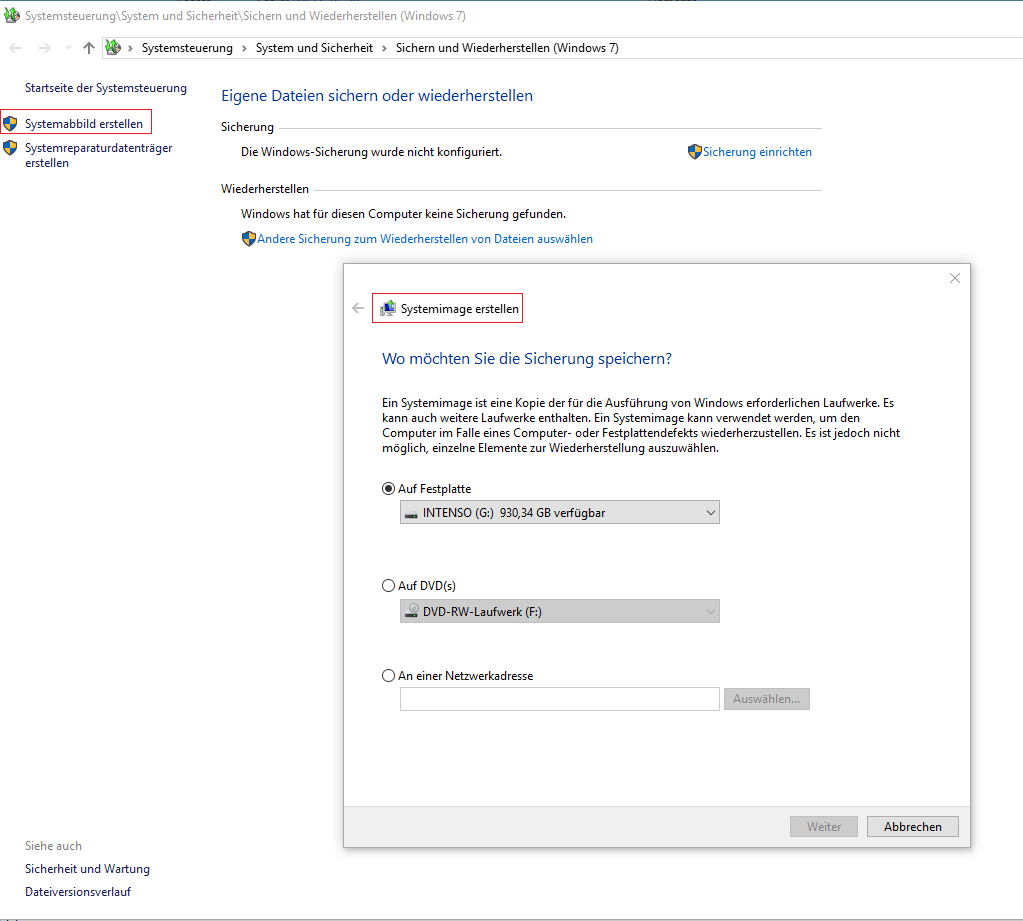Viewport: 1023px width, 921px height.
Task: Expand chevron before Systemsteuerung in the address bar
Action: tap(130, 48)
